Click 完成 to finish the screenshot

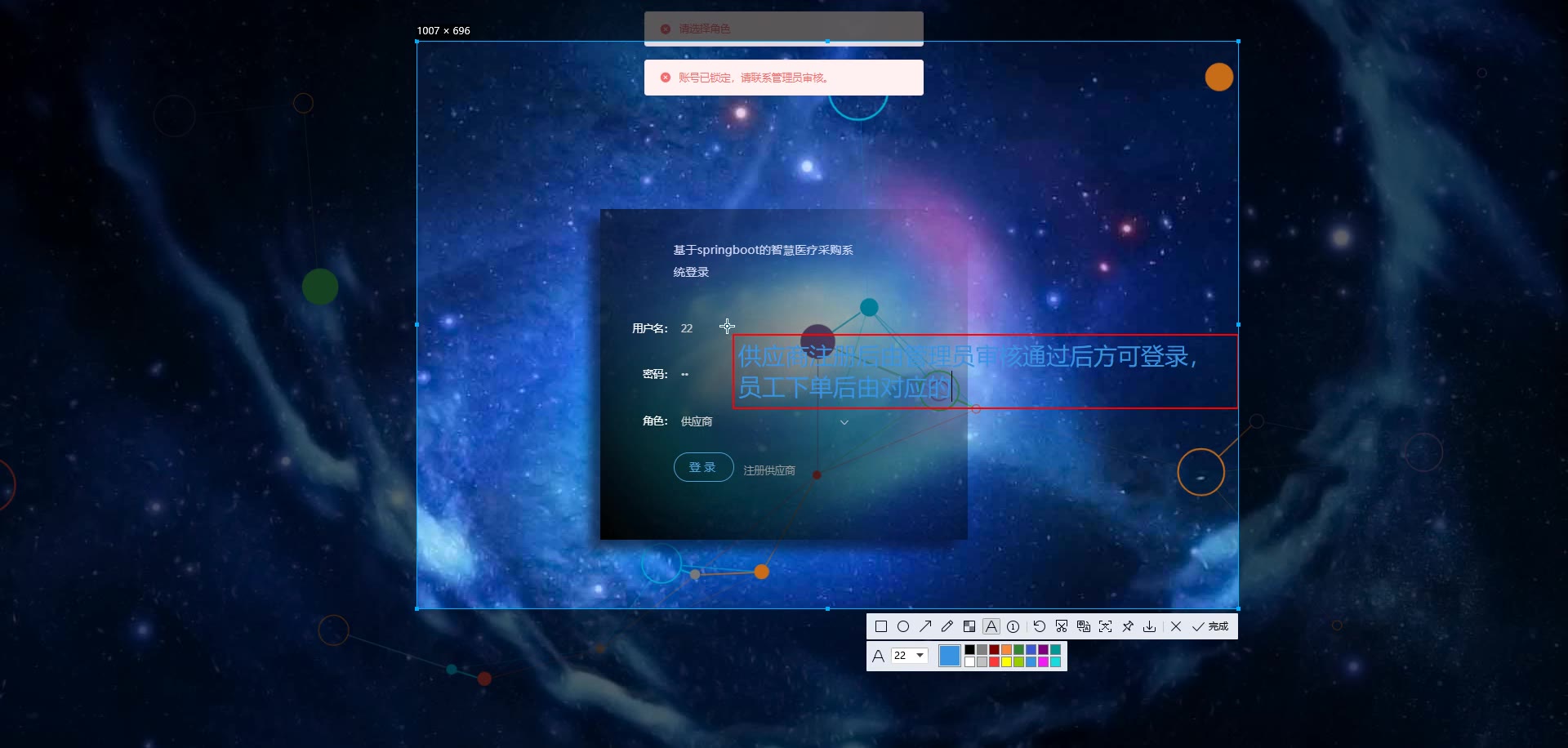tap(1210, 626)
